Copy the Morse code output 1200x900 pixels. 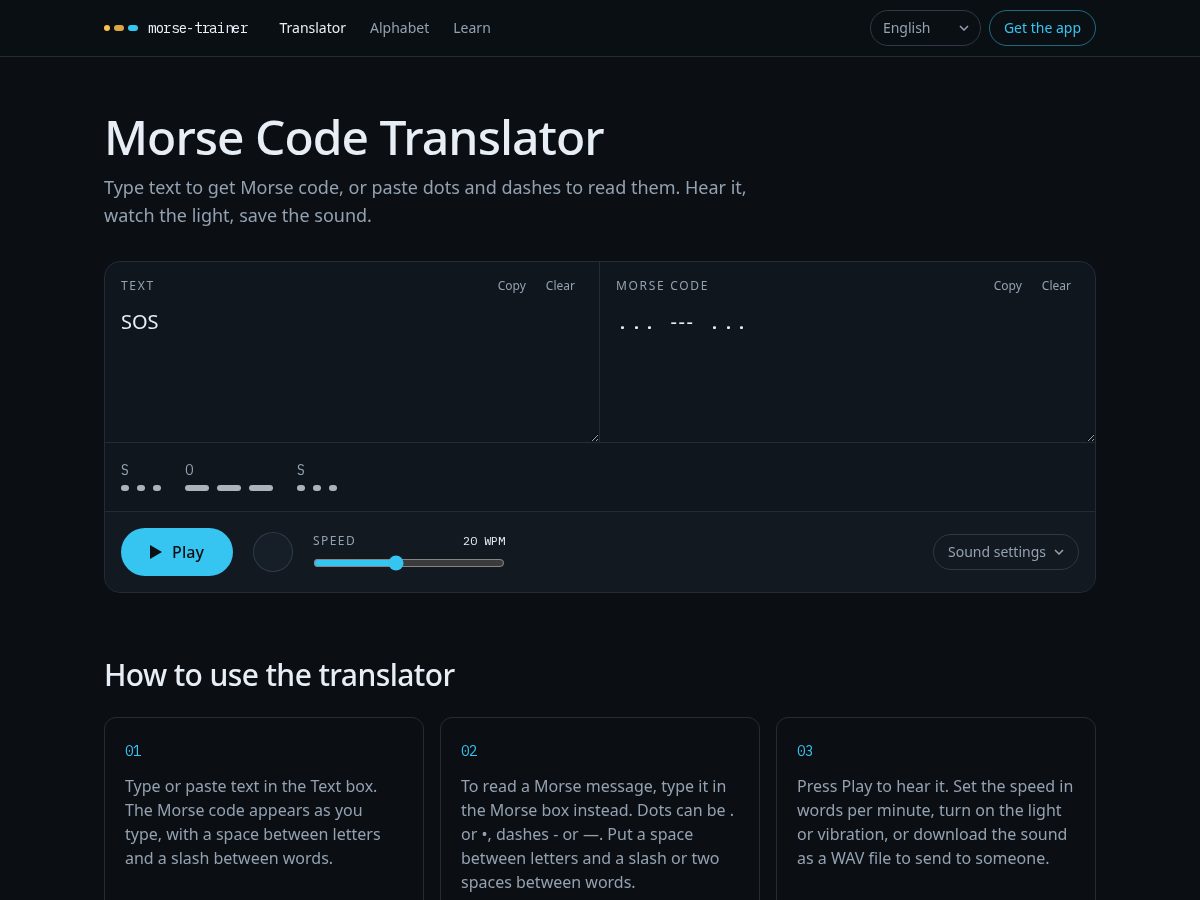pyautogui.click(x=1007, y=286)
